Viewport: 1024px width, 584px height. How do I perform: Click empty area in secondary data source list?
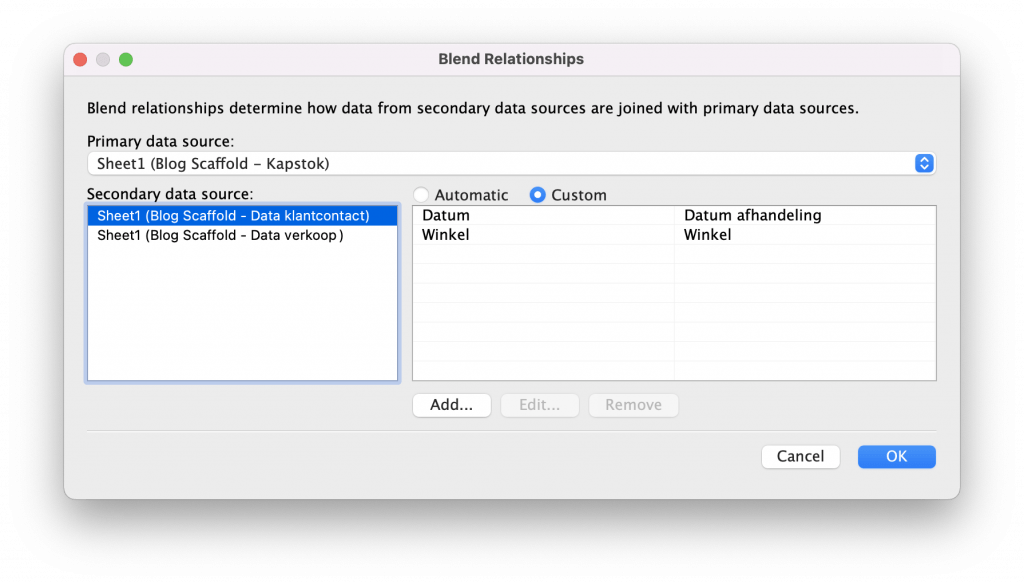click(x=242, y=320)
